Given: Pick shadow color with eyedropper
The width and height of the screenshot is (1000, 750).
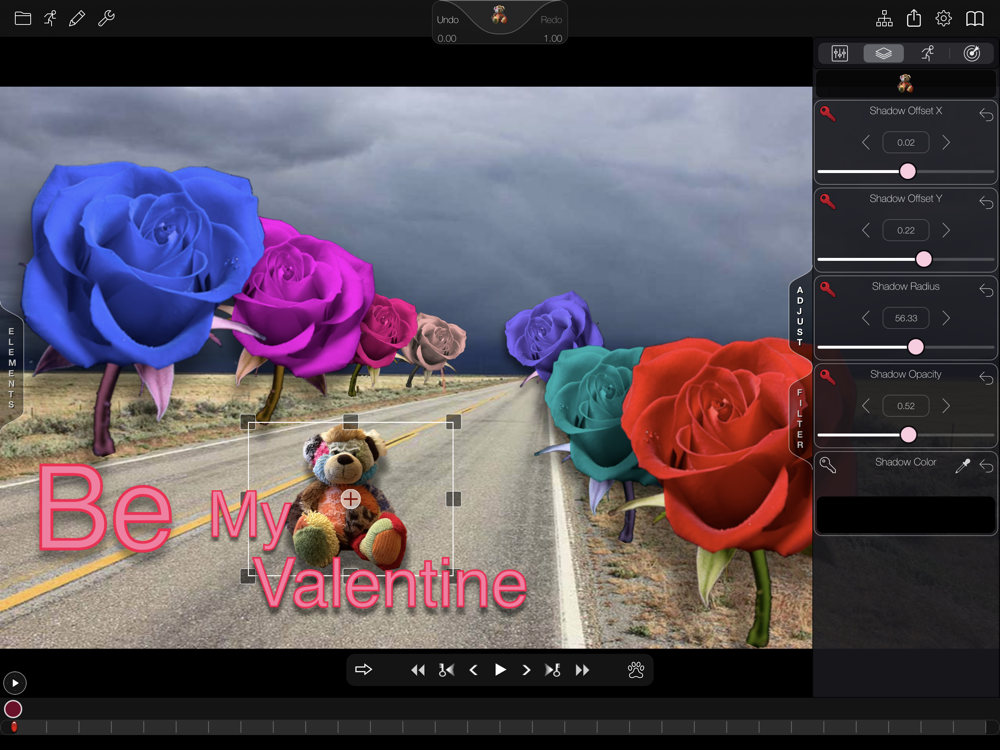Looking at the screenshot, I should (963, 466).
